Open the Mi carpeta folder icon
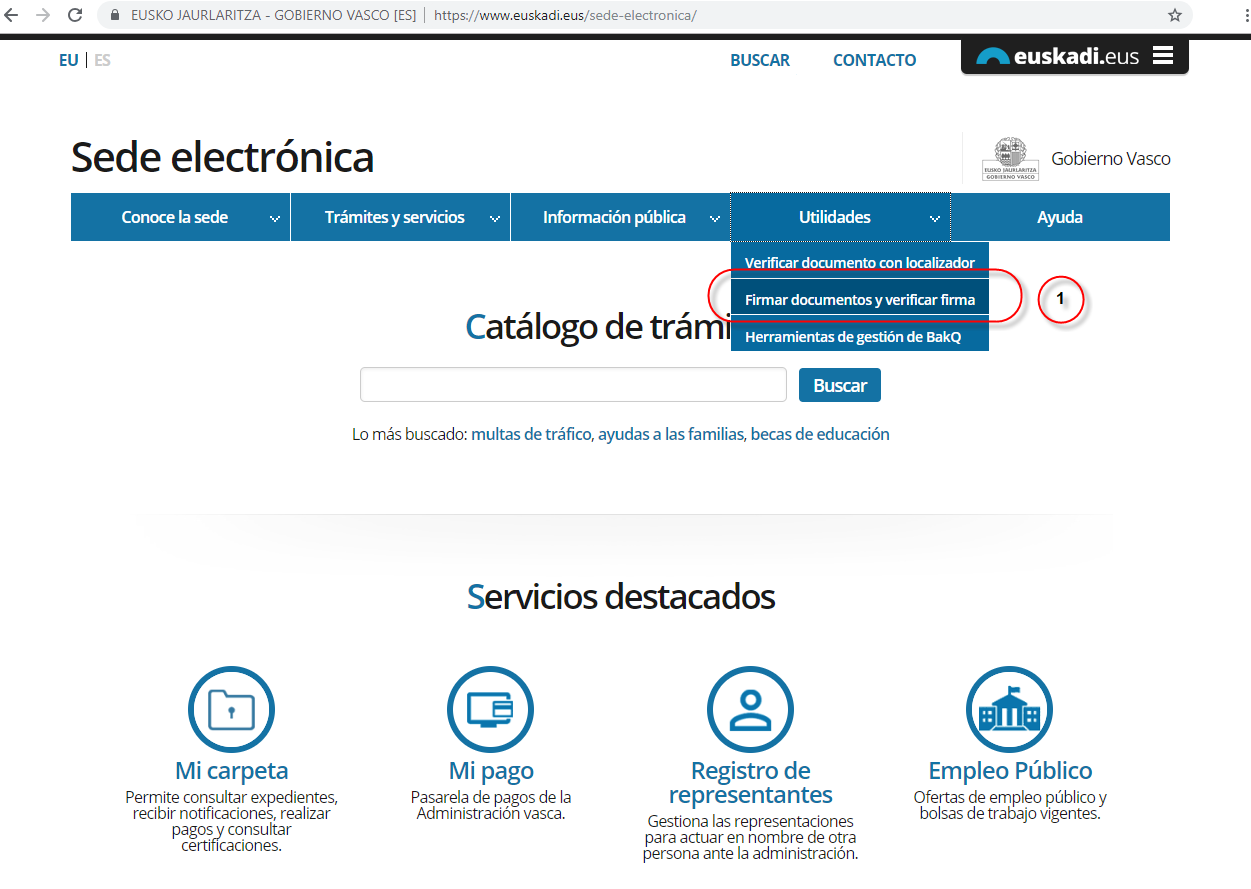The image size is (1251, 889). (x=231, y=709)
